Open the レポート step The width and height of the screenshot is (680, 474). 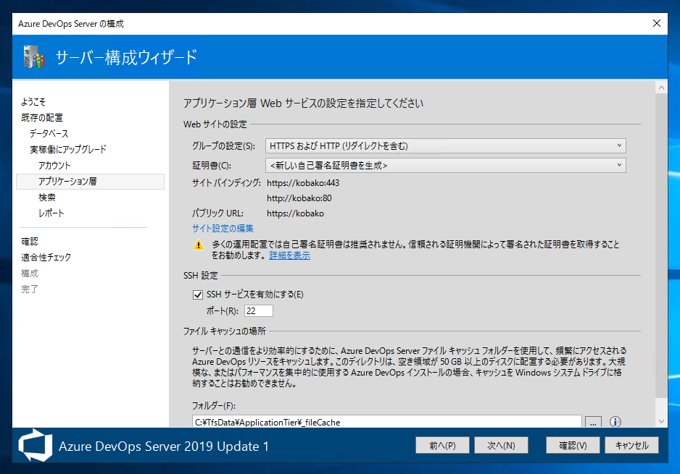pyautogui.click(x=51, y=213)
